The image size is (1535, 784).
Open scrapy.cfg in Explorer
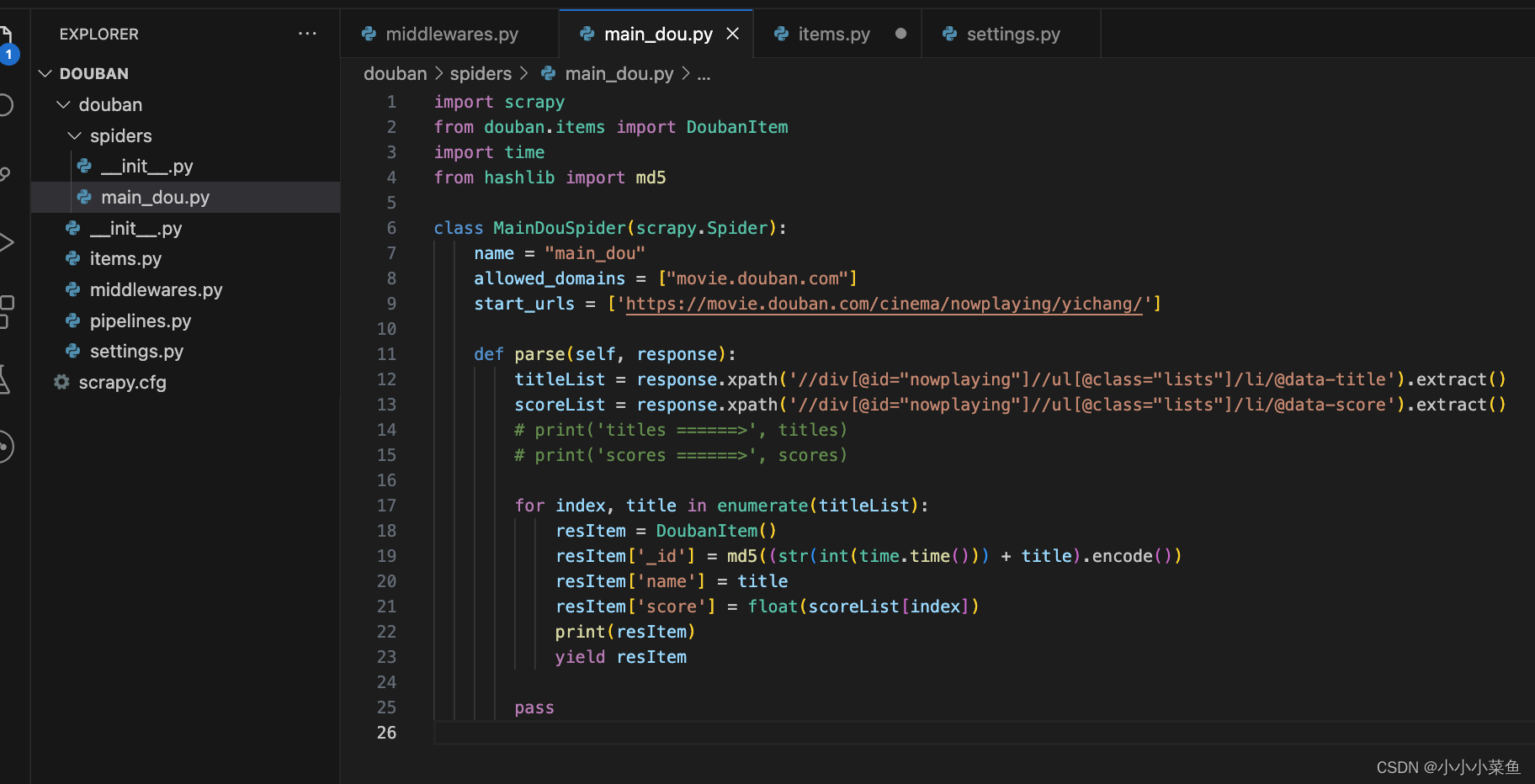[x=185, y=382]
